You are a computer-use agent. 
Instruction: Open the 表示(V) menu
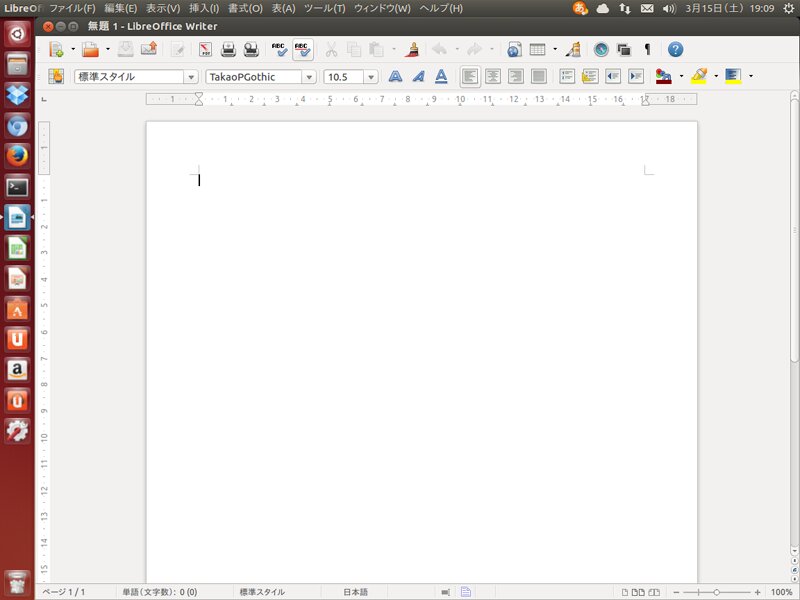pyautogui.click(x=163, y=8)
